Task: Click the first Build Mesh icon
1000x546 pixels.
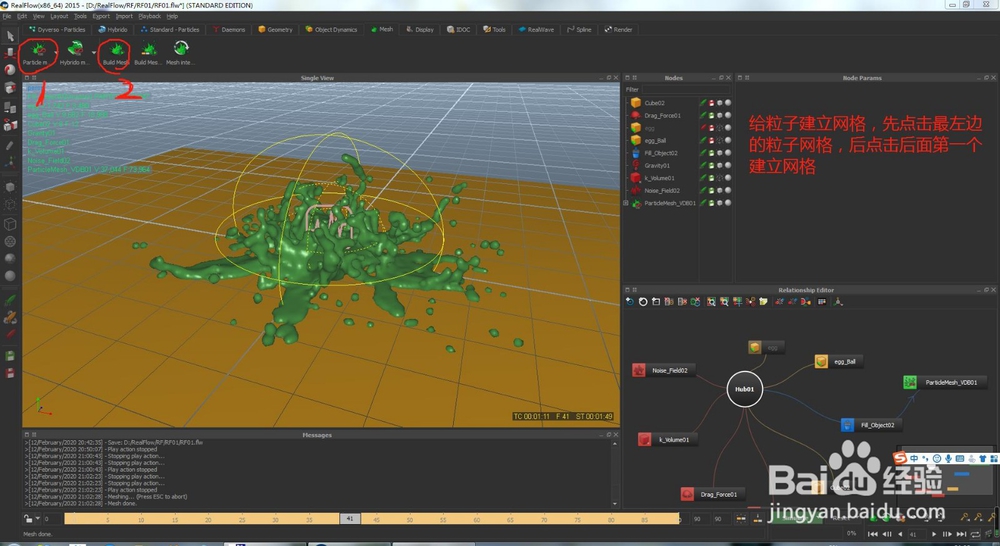Action: pos(116,49)
